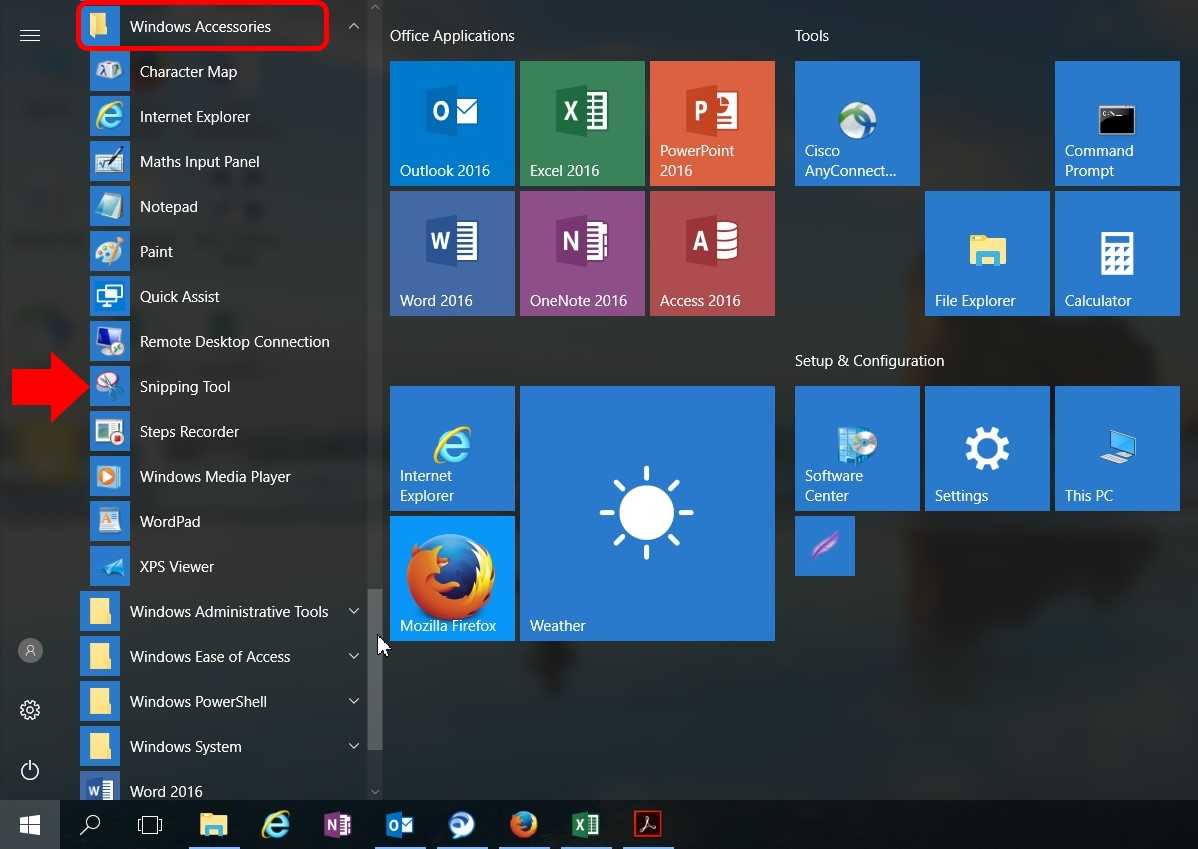
Task: Open the Calculator tile
Action: coord(1117,254)
